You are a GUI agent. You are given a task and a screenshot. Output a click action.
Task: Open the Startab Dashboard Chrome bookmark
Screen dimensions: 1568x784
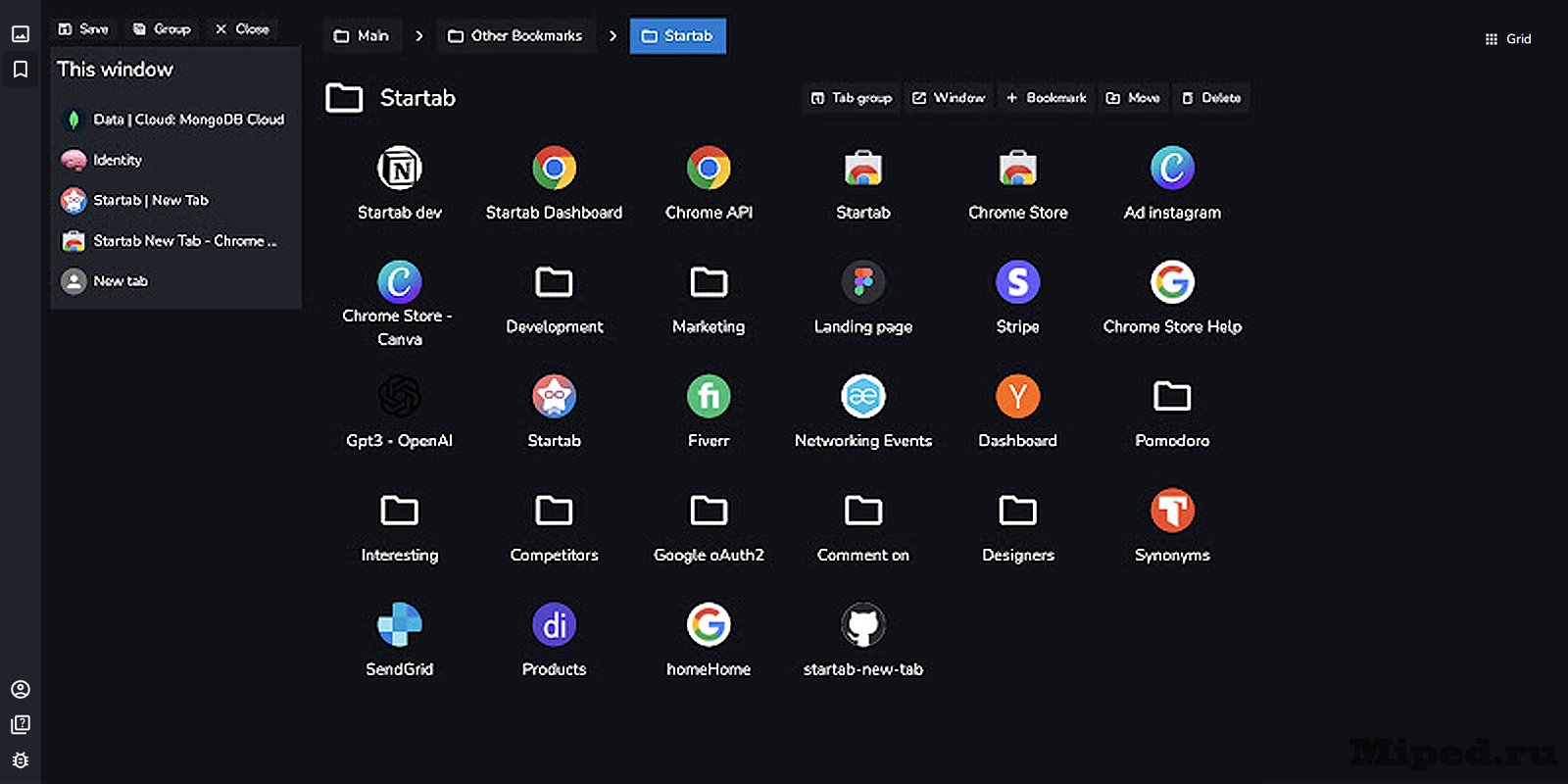pyautogui.click(x=554, y=184)
